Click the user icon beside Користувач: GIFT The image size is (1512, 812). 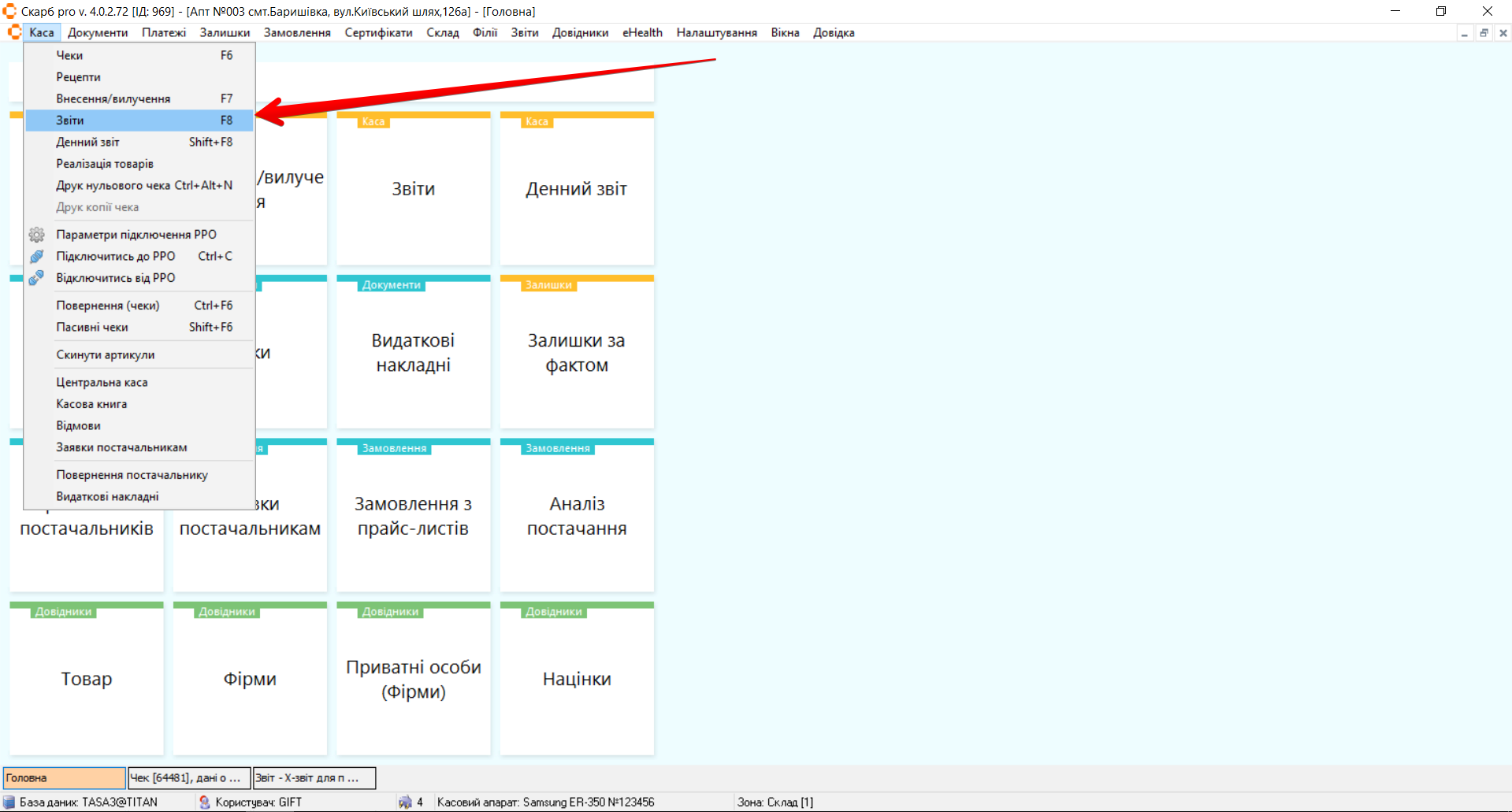(x=205, y=802)
